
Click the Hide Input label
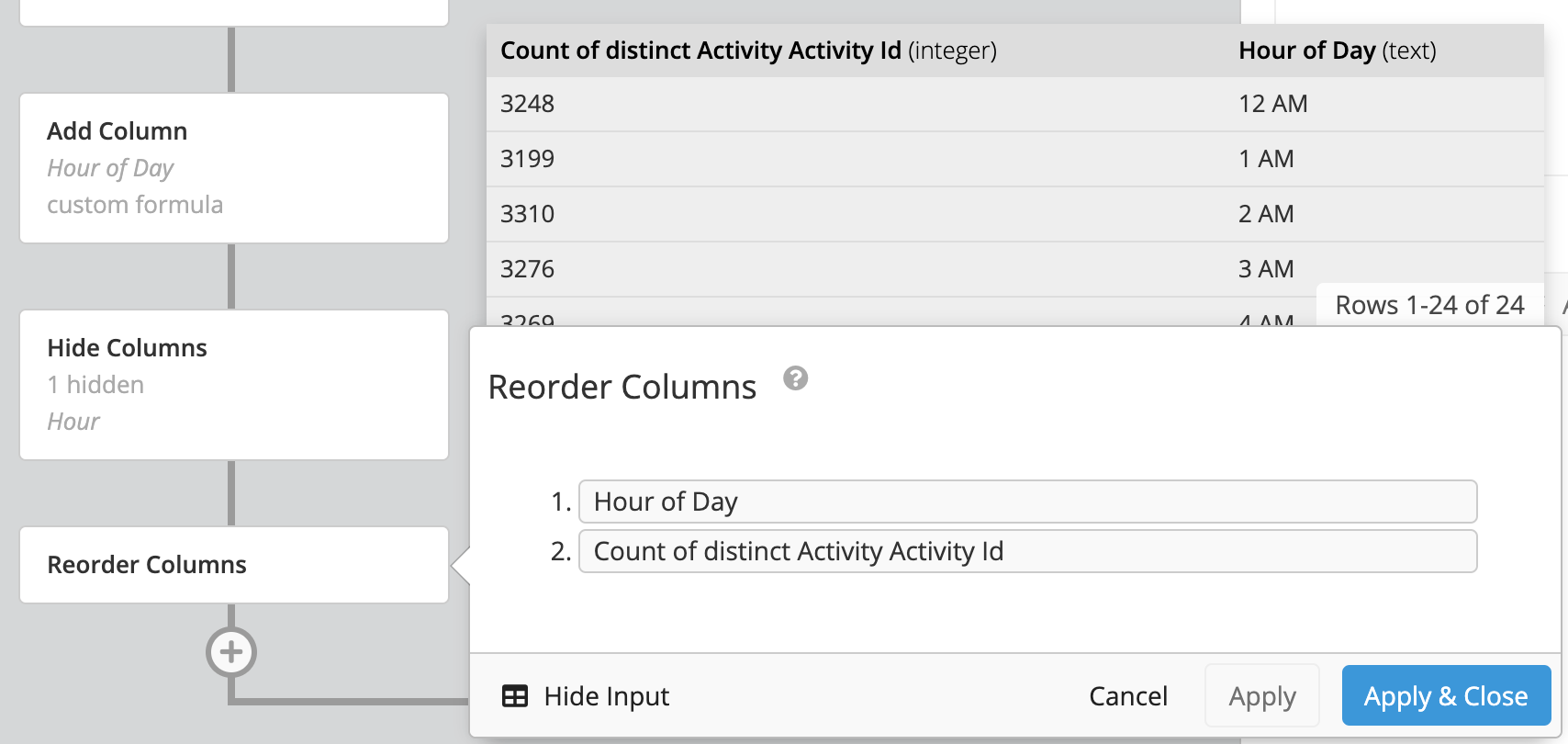point(607,696)
